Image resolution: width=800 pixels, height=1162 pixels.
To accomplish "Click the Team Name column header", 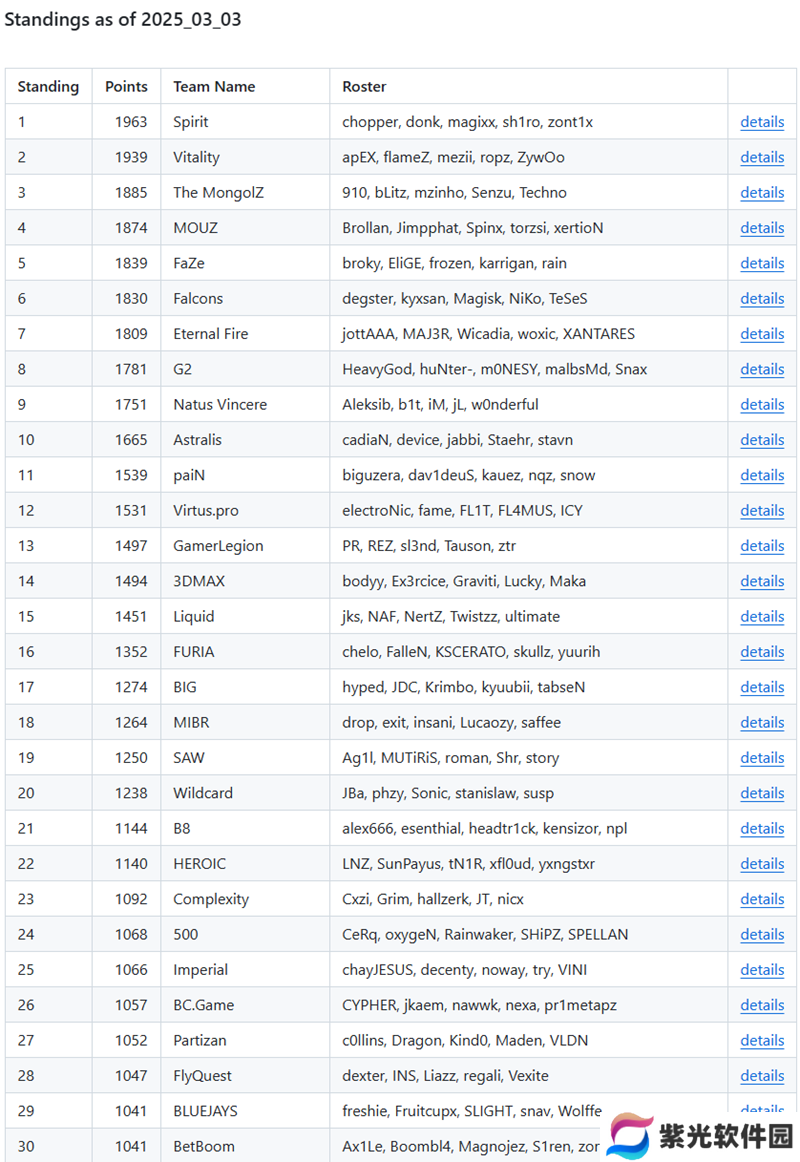I will pyautogui.click(x=214, y=87).
